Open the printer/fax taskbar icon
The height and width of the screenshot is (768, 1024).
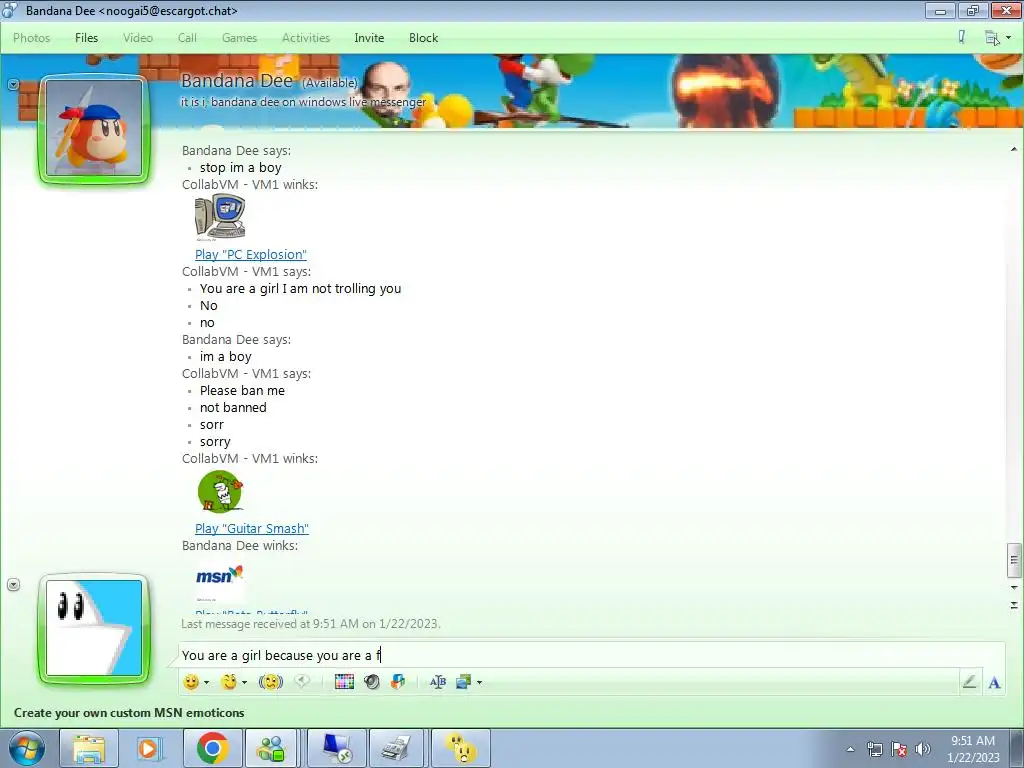pos(397,748)
